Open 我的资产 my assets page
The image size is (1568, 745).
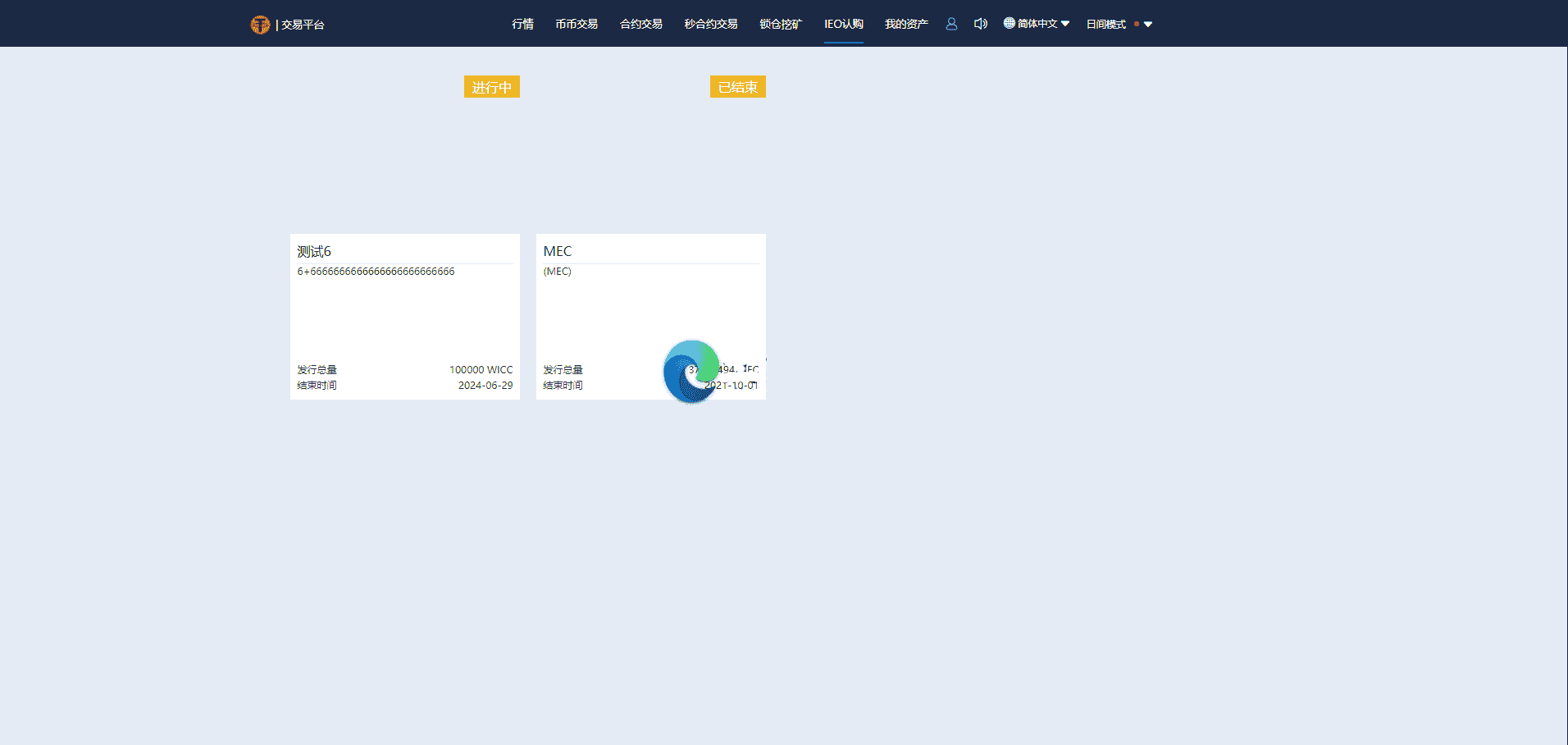(x=906, y=24)
